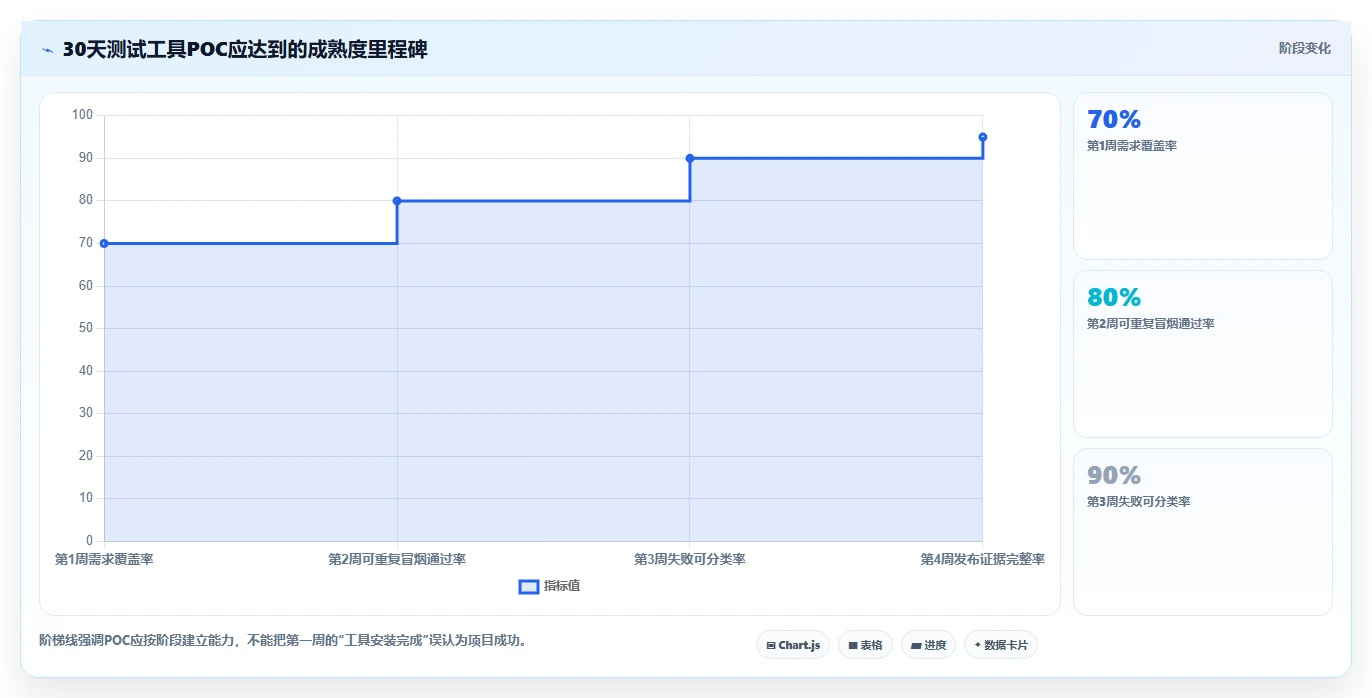Click the data point at 第1周需求覆盖率
Screen dimensions: 1372x698
pos(104,243)
